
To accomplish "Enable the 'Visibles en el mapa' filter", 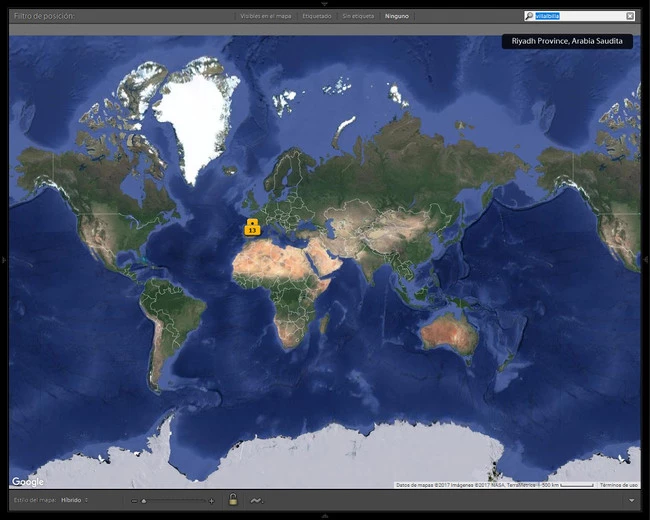I will [267, 16].
